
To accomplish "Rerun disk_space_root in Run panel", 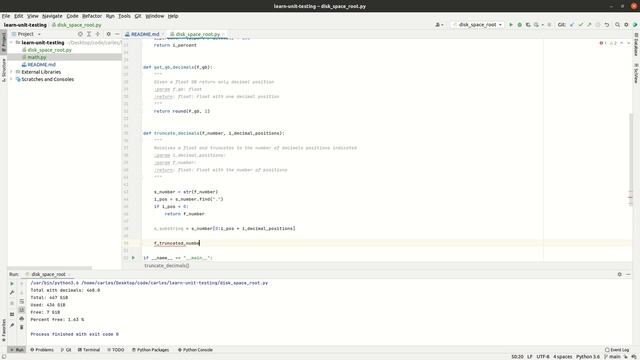I will click(x=12, y=283).
